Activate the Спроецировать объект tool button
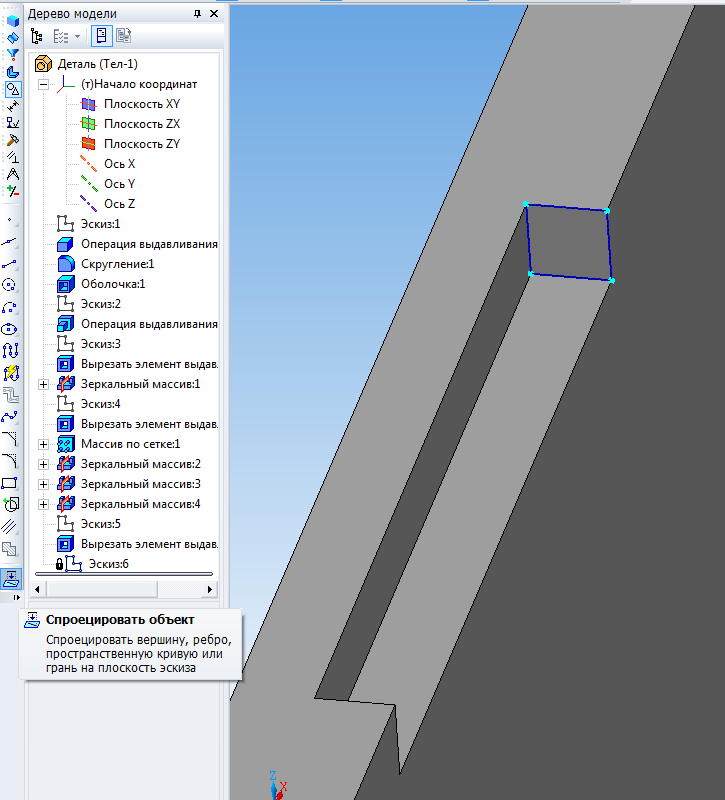The image size is (725, 800). (11, 579)
